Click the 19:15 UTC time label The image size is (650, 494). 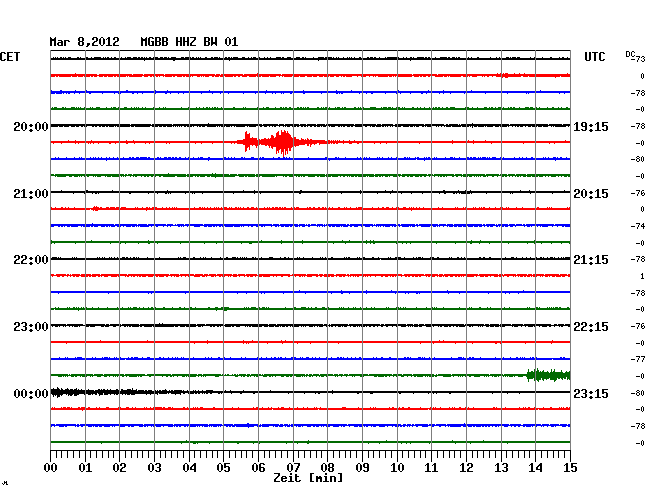tap(591, 126)
